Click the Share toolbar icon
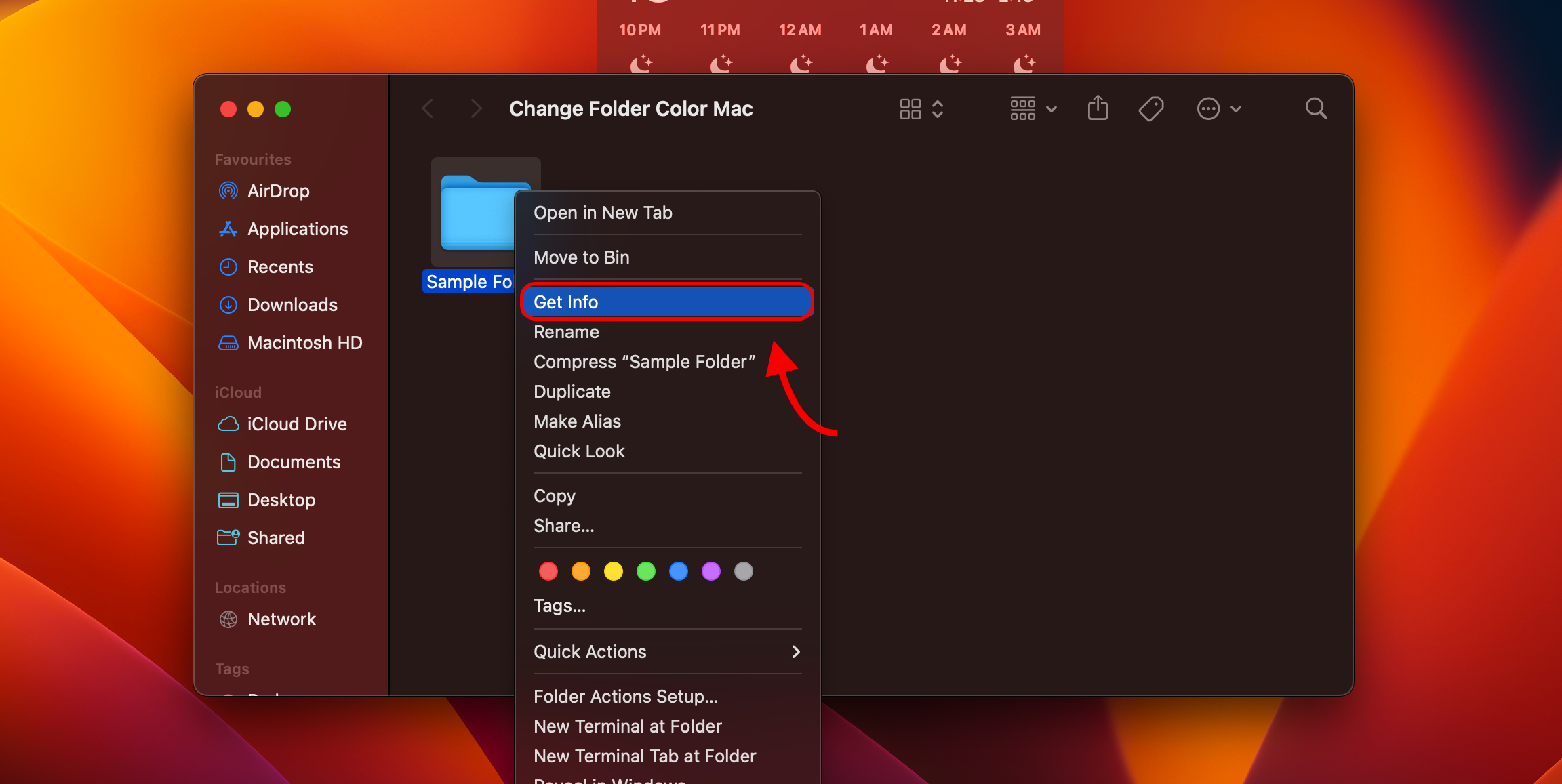 tap(1098, 108)
